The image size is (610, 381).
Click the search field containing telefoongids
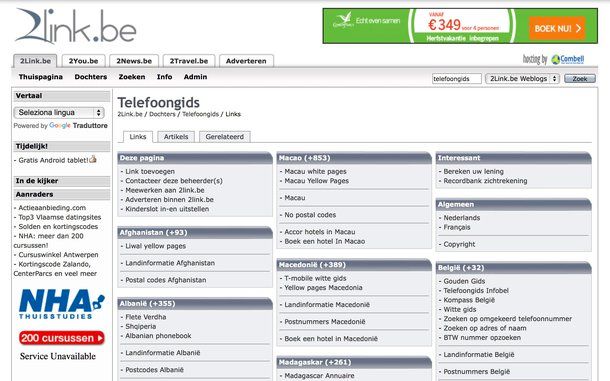pyautogui.click(x=457, y=79)
